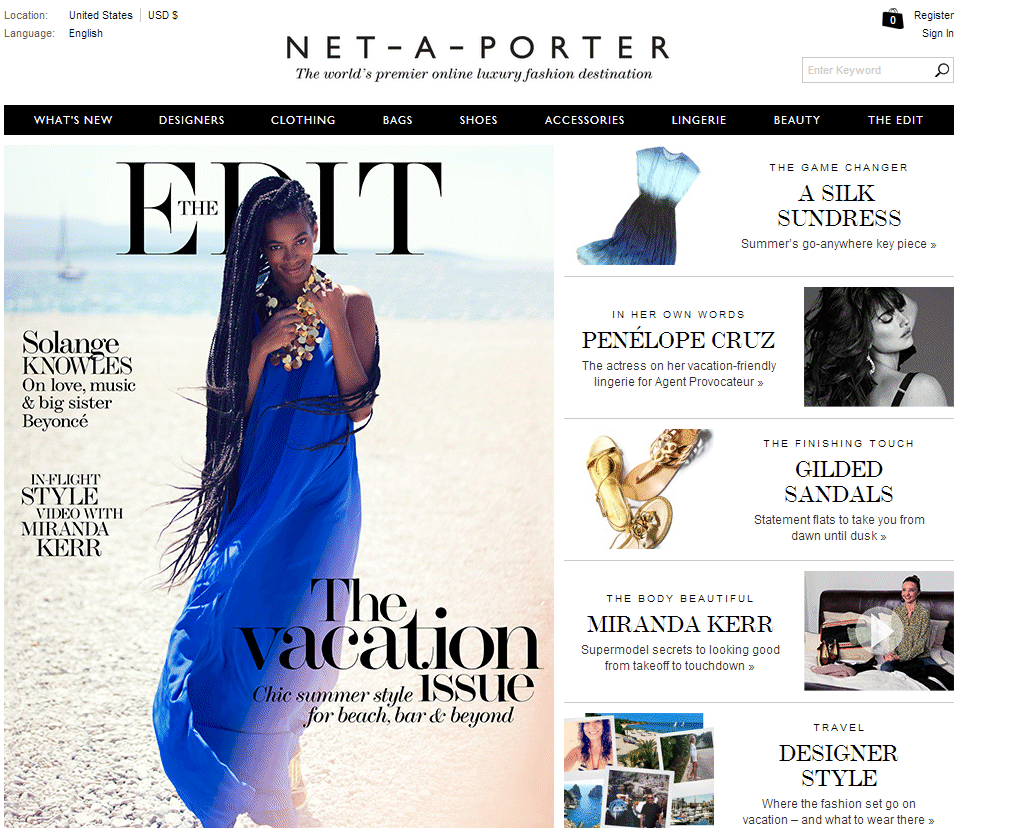Click the Register link
The width and height of the screenshot is (1012, 838).
(x=933, y=15)
